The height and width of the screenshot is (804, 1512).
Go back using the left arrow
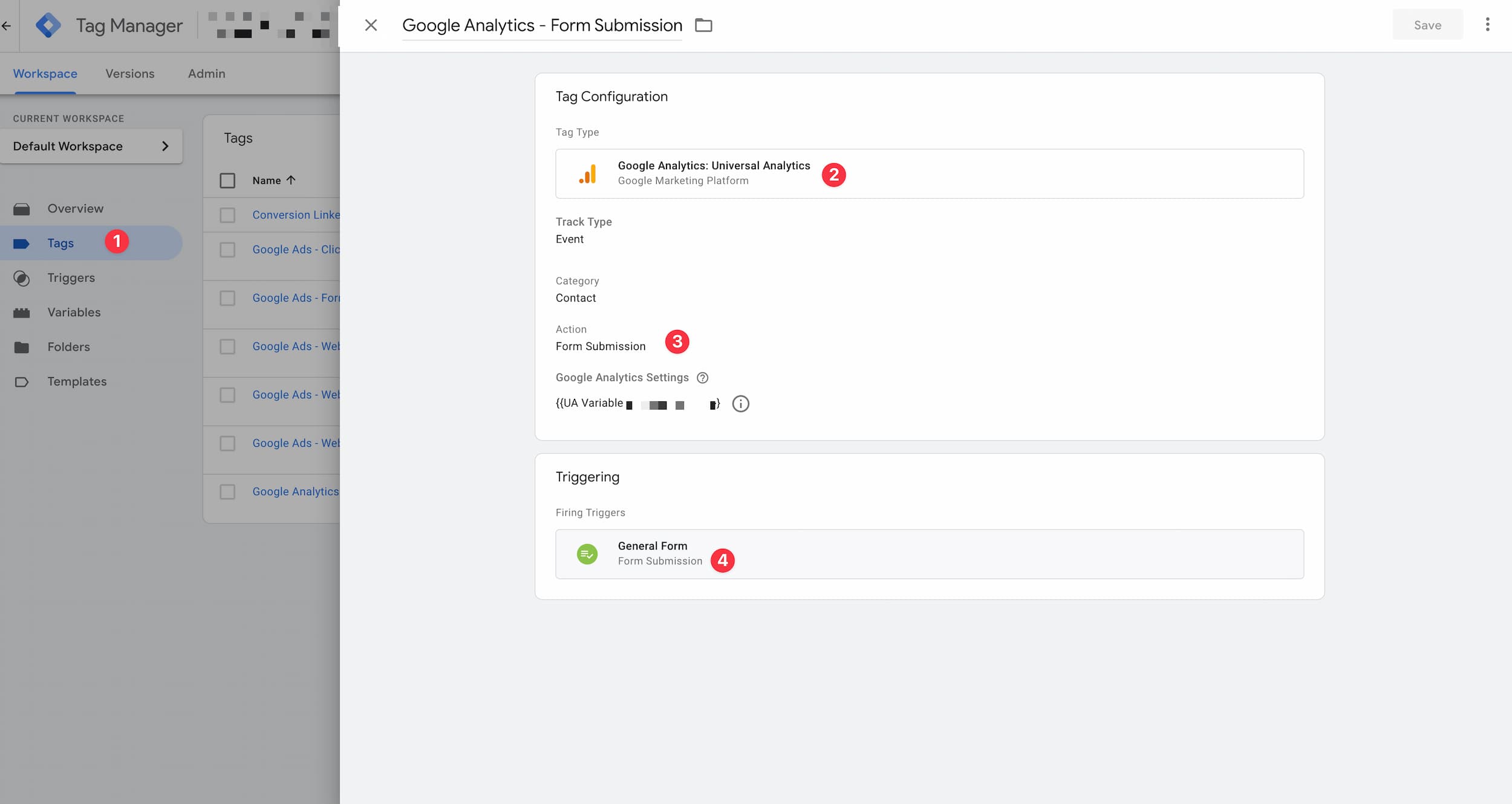[x=6, y=25]
